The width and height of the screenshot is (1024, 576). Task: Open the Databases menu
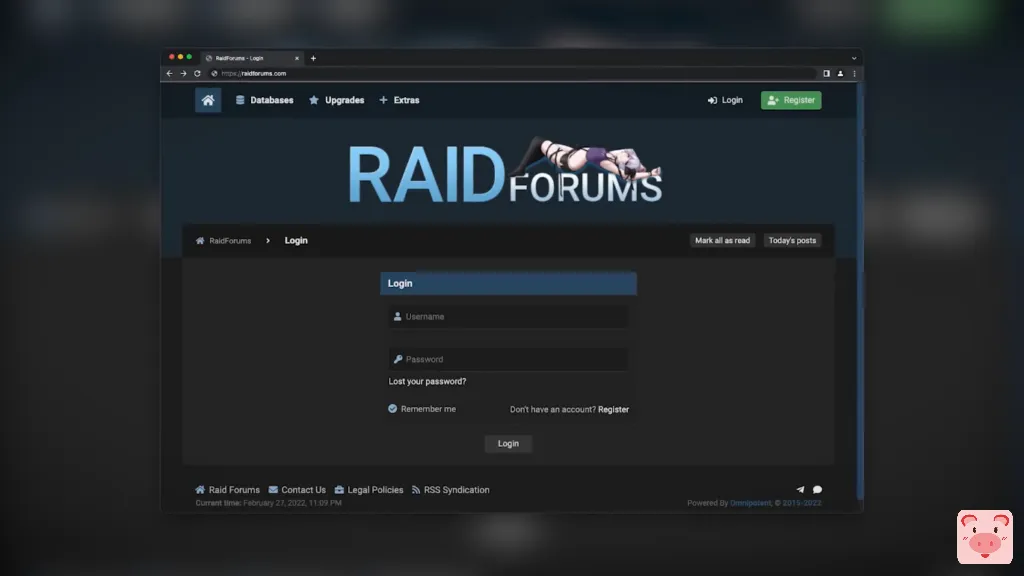pyautogui.click(x=264, y=100)
